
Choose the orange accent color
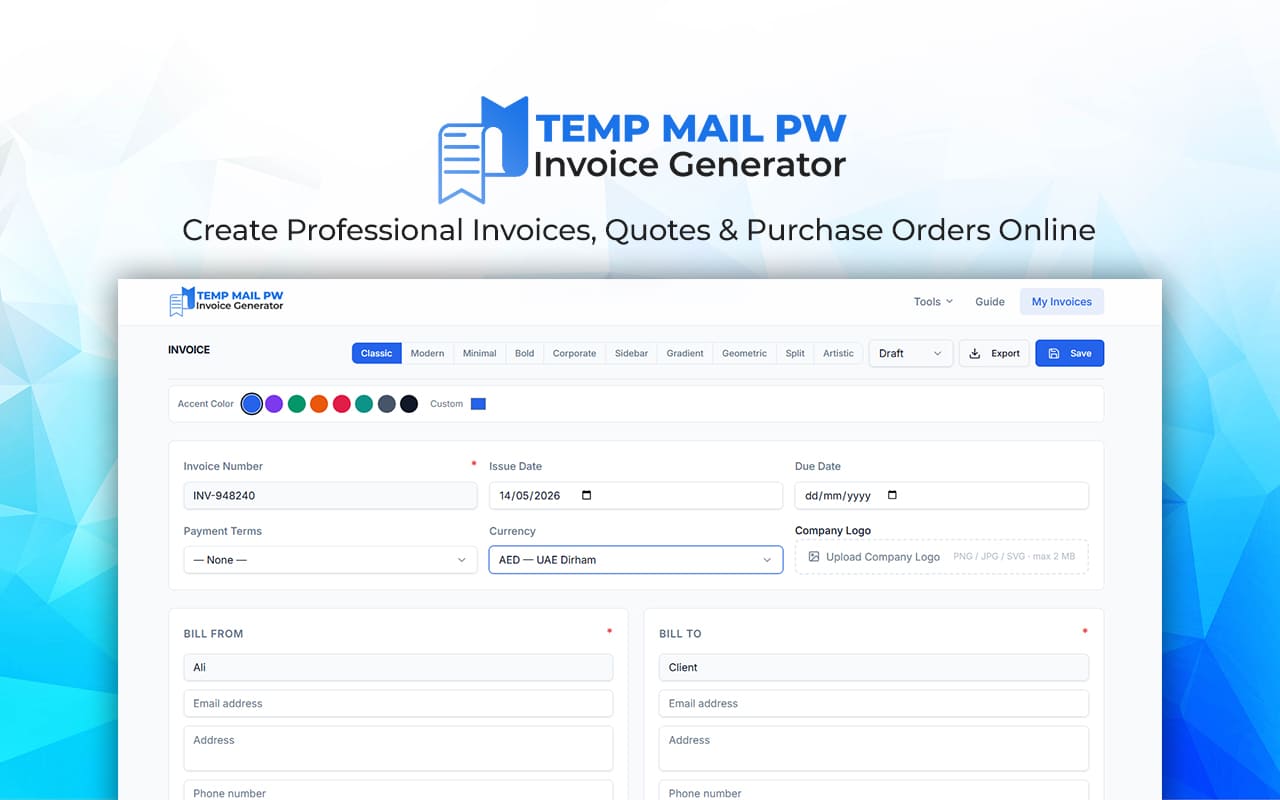(x=319, y=404)
